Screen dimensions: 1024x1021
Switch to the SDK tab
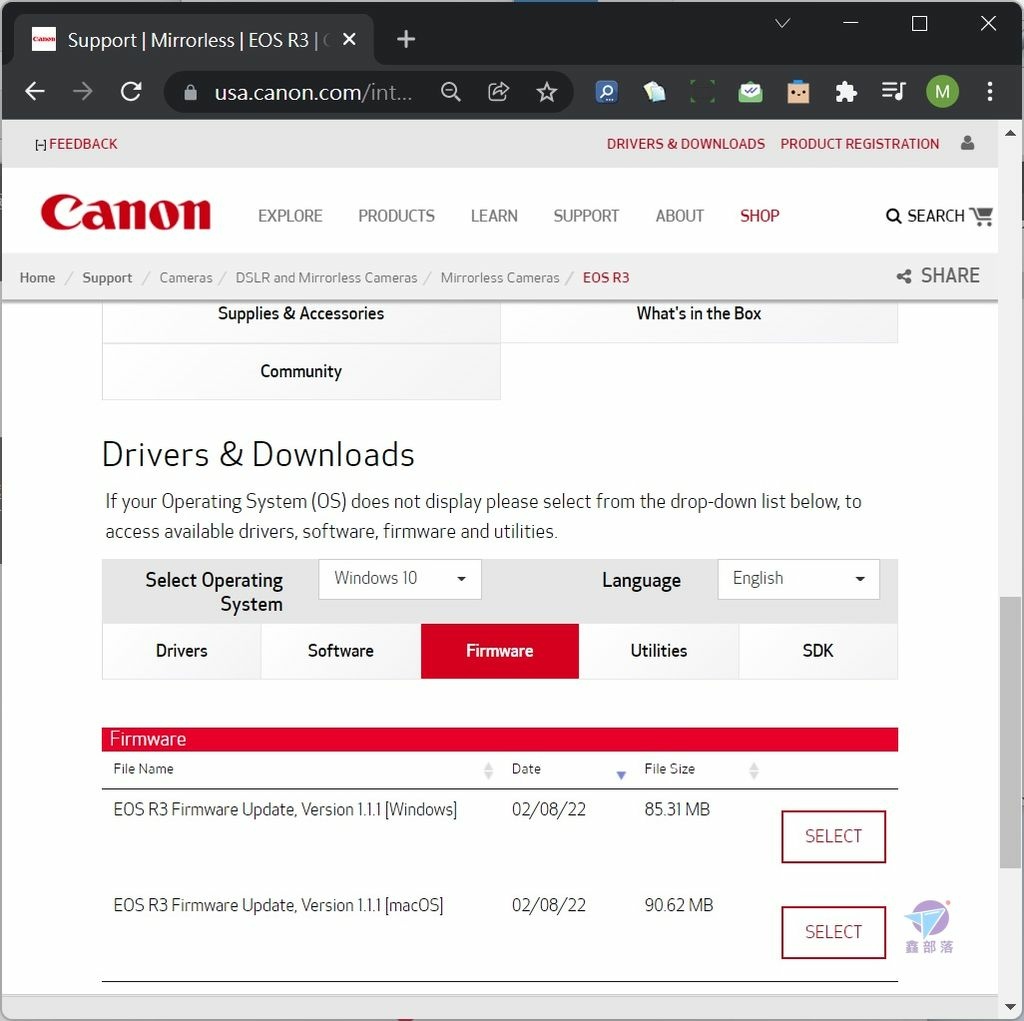pos(818,651)
